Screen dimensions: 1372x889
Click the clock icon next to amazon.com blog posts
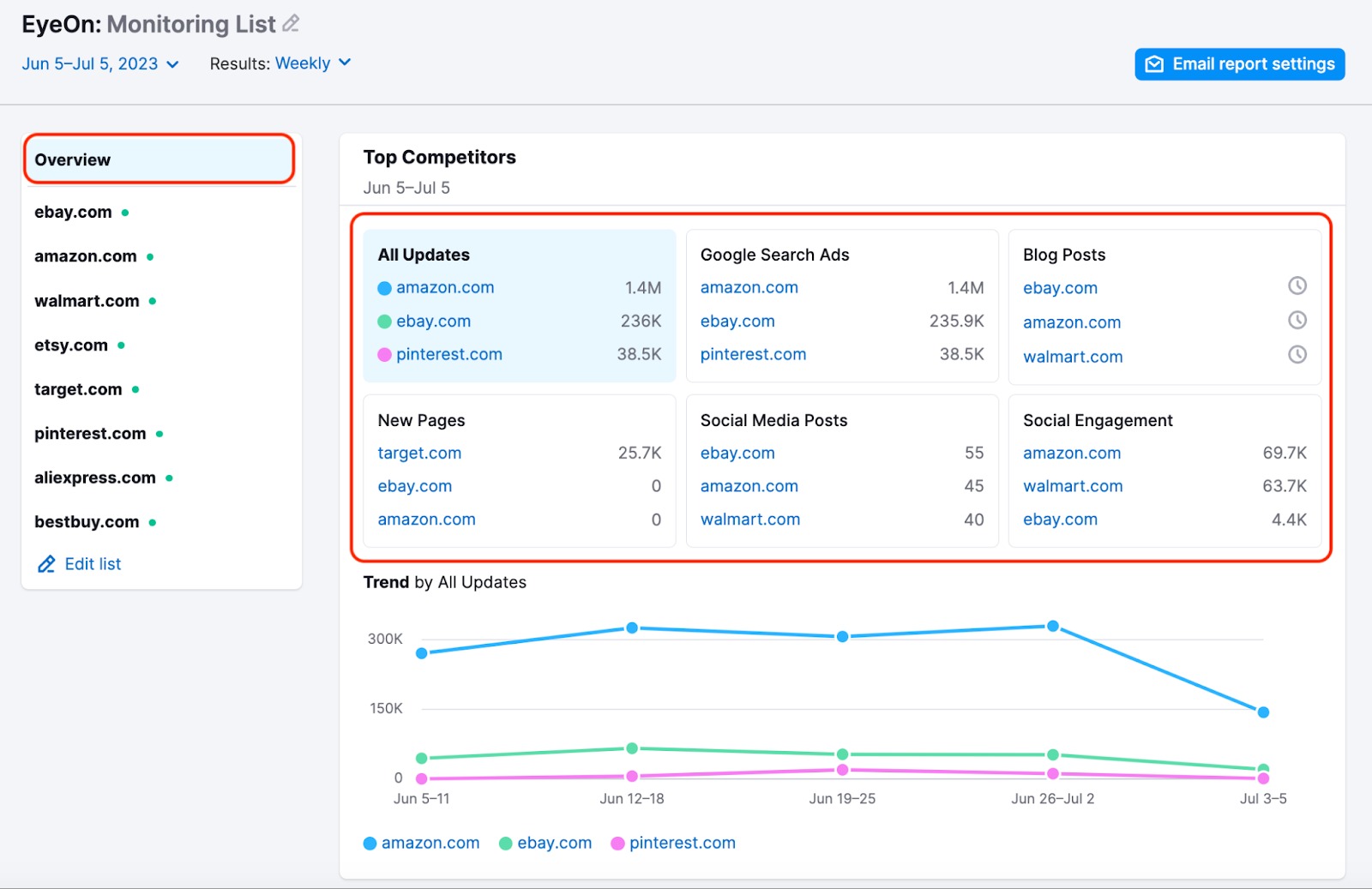(x=1297, y=321)
